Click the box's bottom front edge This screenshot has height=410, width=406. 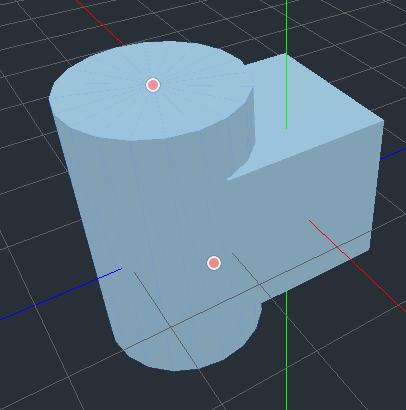pyautogui.click(x=316, y=276)
